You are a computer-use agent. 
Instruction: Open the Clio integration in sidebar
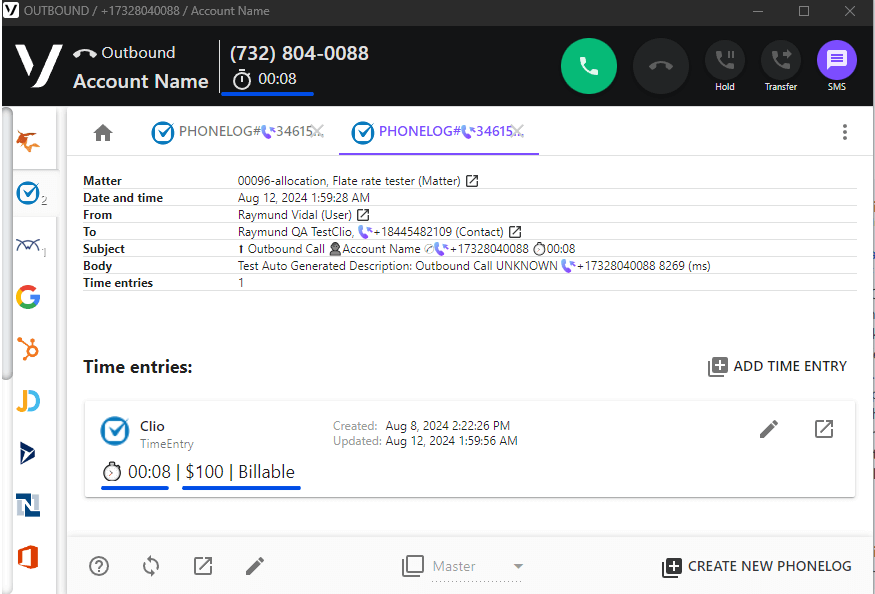click(x=30, y=193)
